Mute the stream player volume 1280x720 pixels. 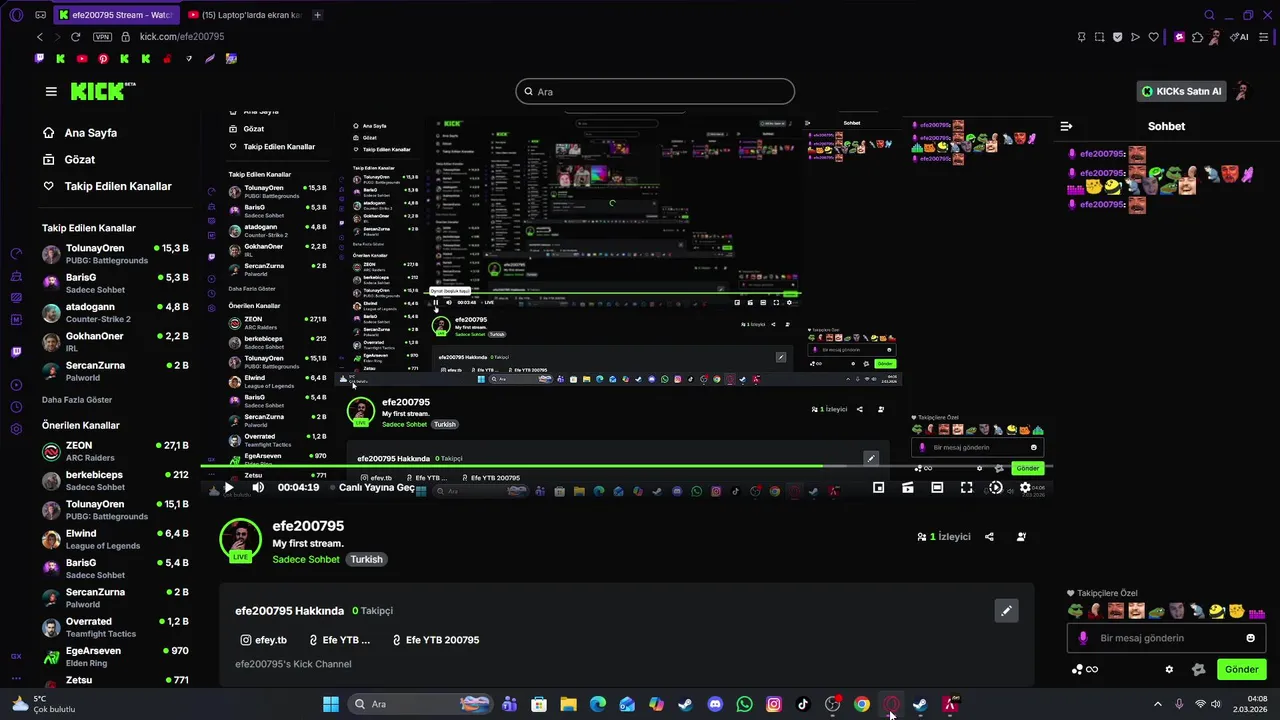pos(258,488)
